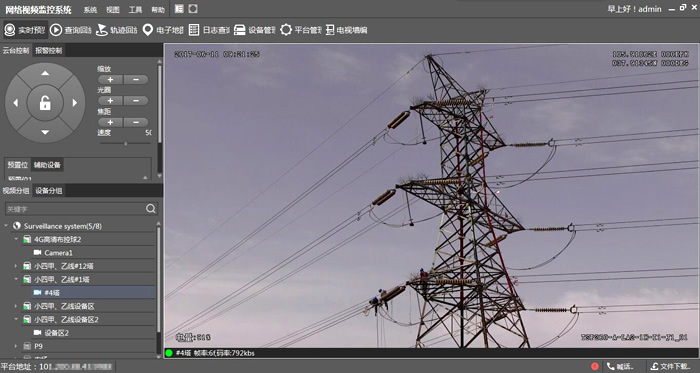Open the 实时预览 live preview module
This screenshot has height=373, width=700.
click(25, 30)
